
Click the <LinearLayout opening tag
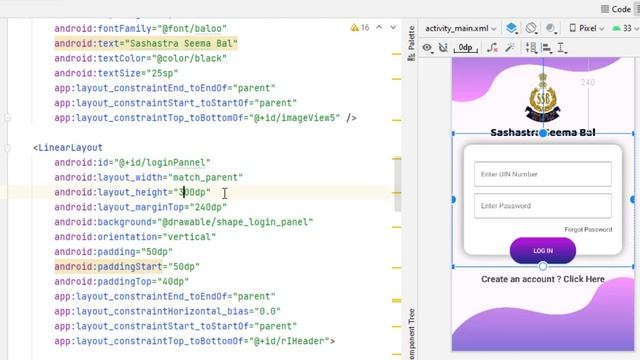[68, 148]
